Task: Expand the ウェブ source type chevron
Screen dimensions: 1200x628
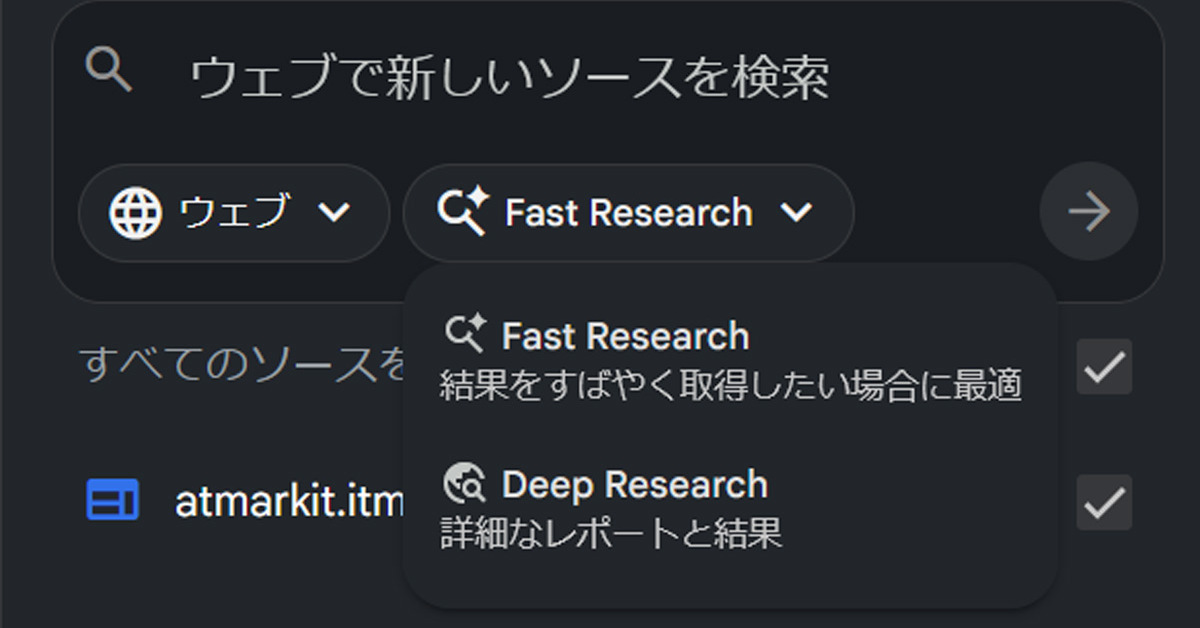Action: coord(333,213)
